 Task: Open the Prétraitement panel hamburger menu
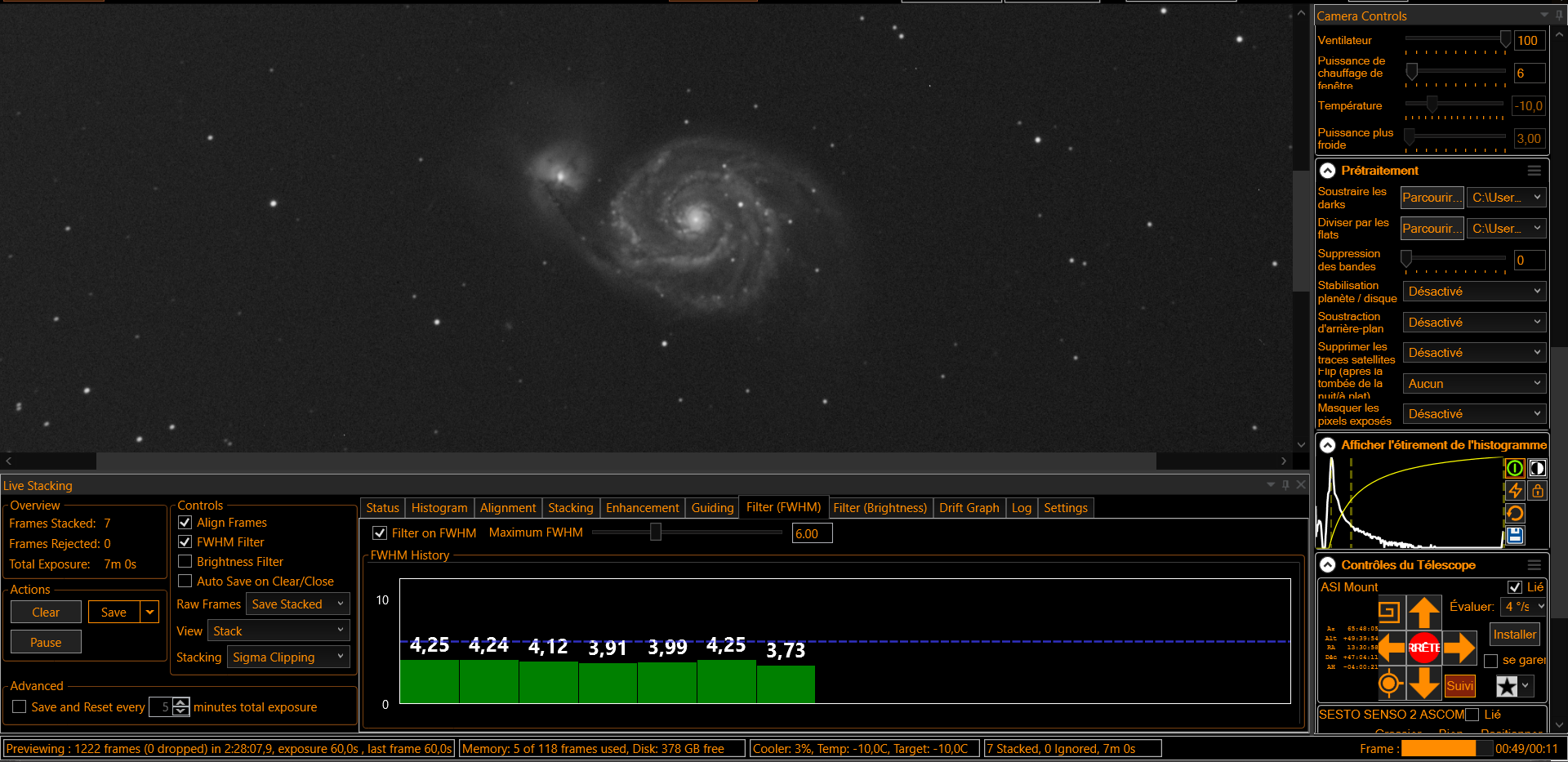pyautogui.click(x=1535, y=171)
